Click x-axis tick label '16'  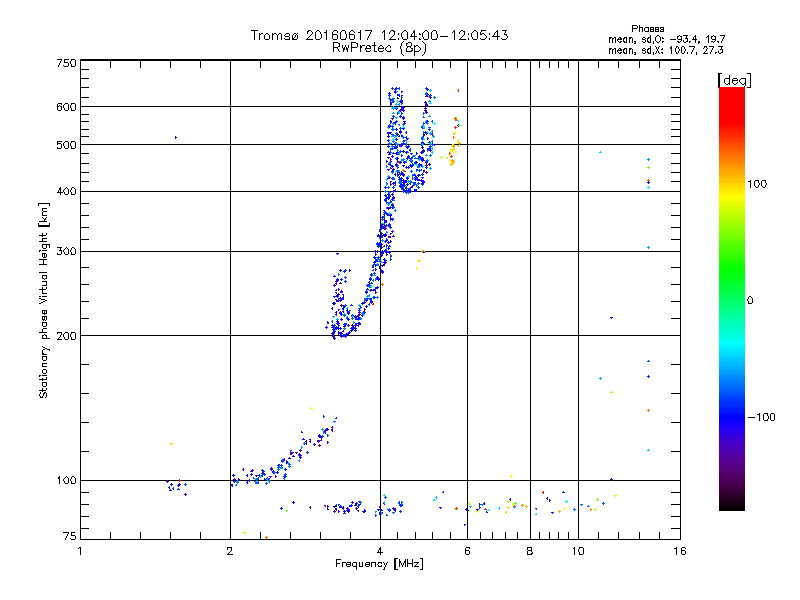point(680,551)
